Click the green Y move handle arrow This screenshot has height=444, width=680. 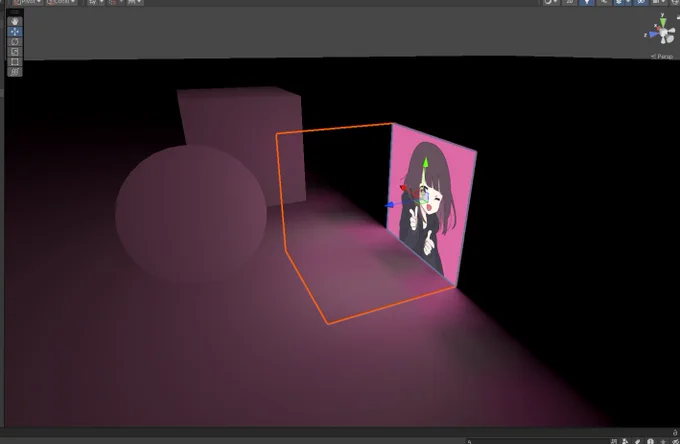[x=425, y=163]
